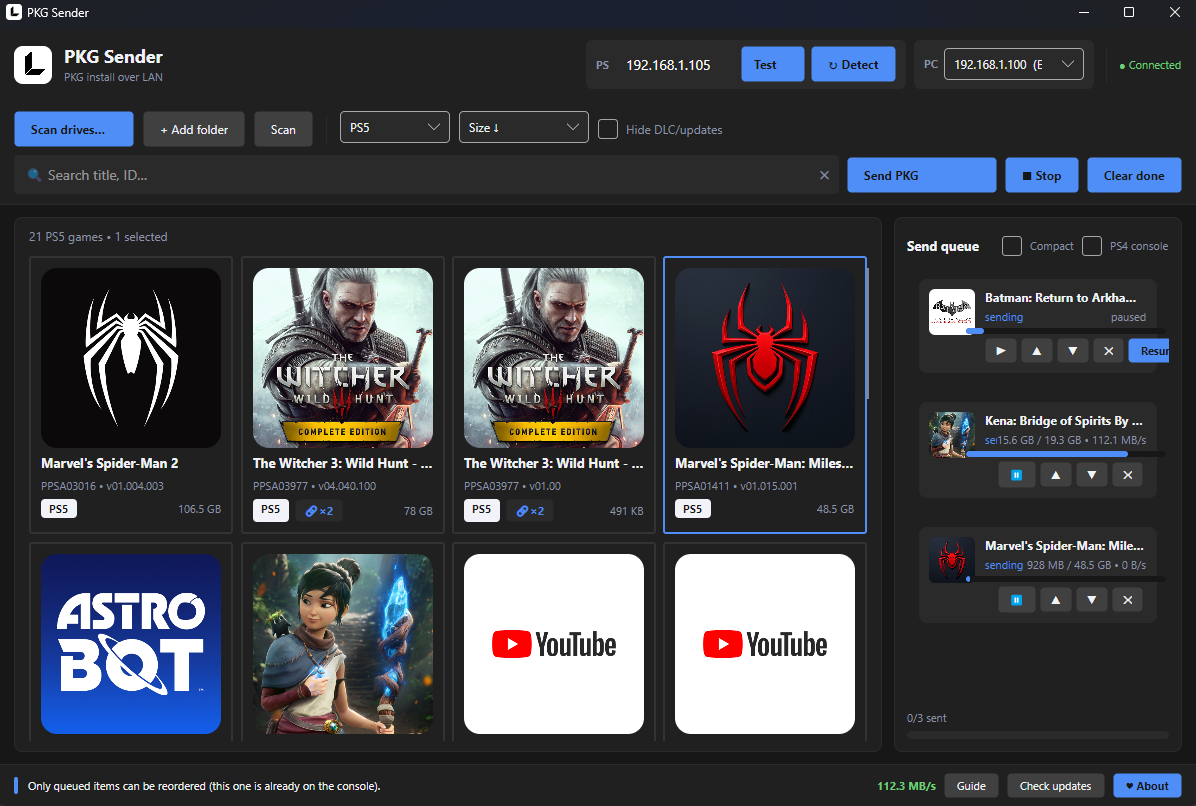Open Kena queue thumbnail
1196x806 pixels.
coord(952,435)
